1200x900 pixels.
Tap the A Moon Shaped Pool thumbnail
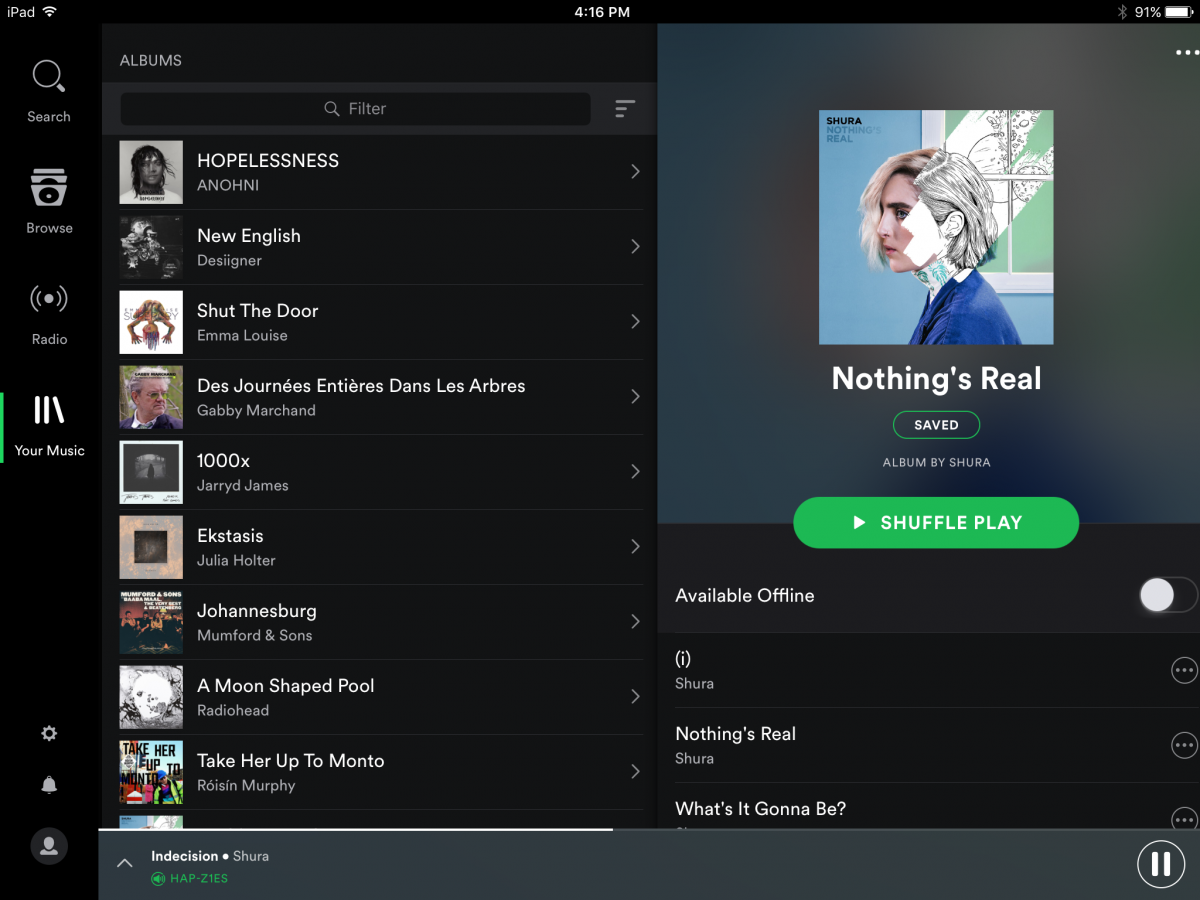coord(151,697)
